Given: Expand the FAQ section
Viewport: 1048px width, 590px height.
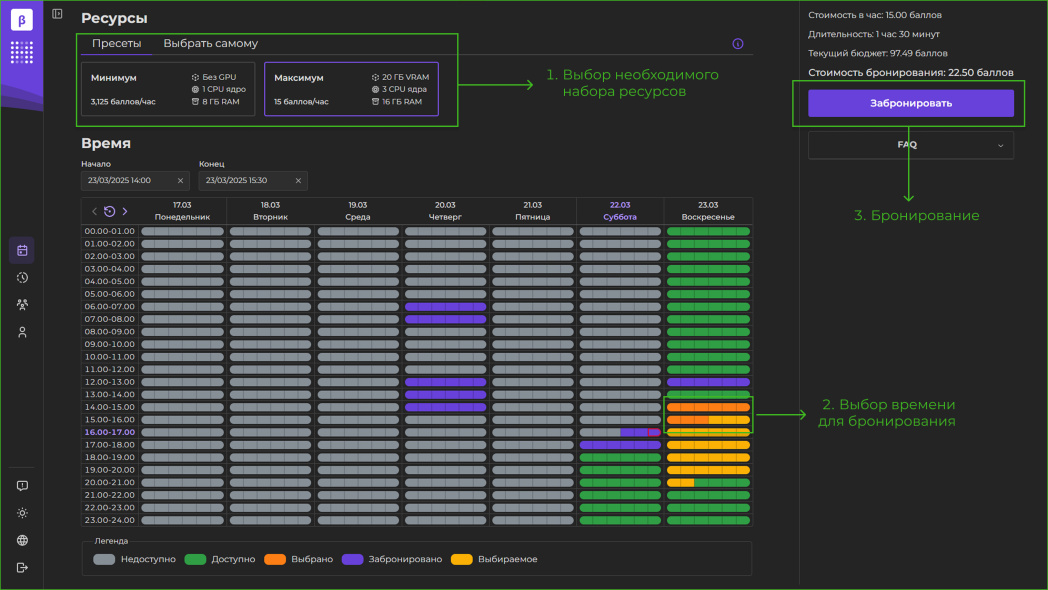Looking at the screenshot, I should pos(910,145).
